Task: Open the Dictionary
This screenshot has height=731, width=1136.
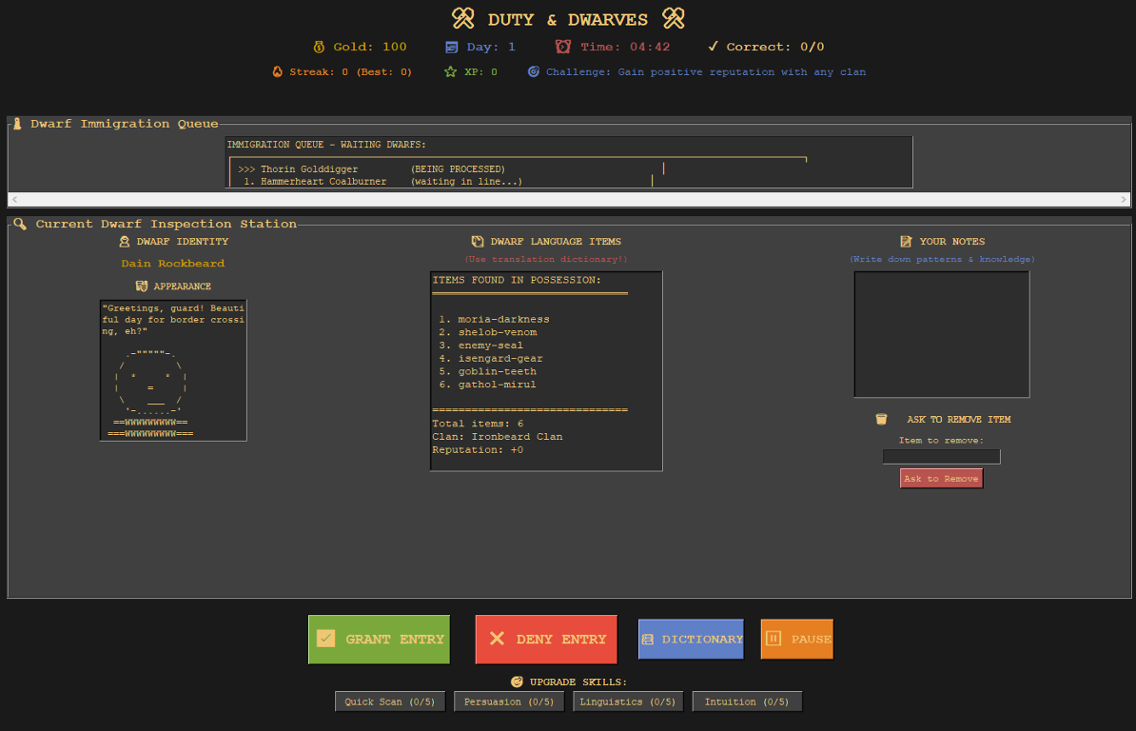Action: (691, 639)
